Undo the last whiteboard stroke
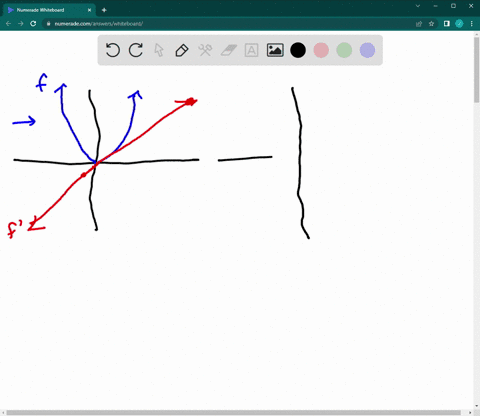Screen dimensions: 480x416 click(x=113, y=50)
